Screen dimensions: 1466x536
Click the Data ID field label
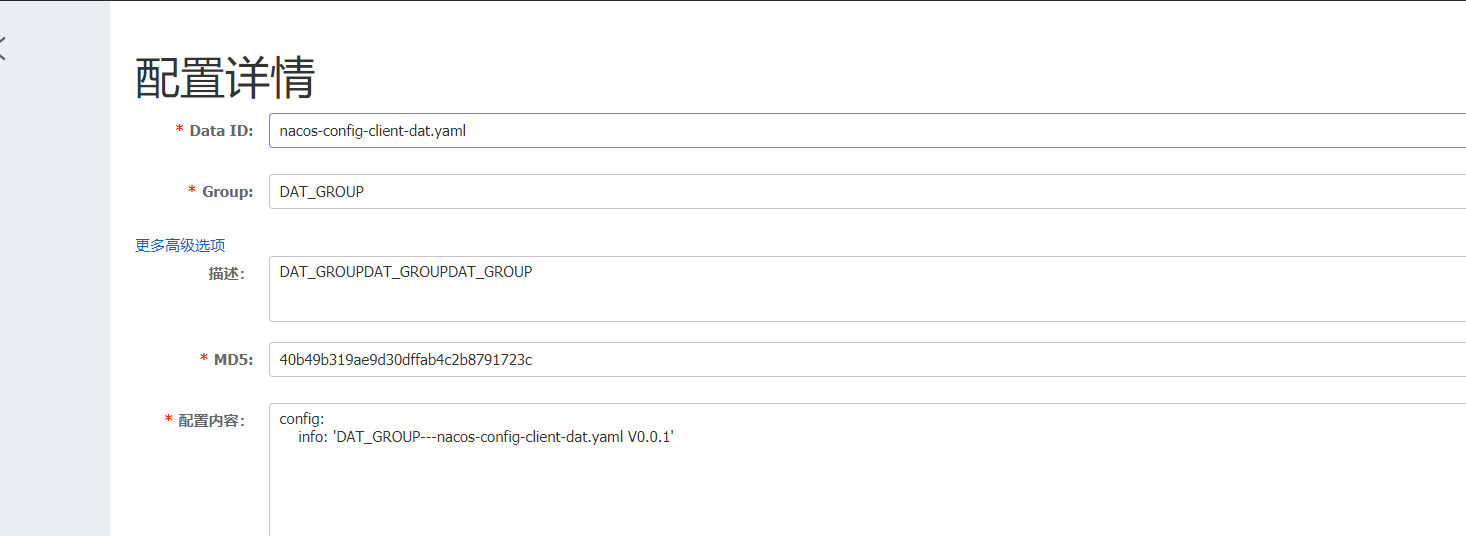pyautogui.click(x=221, y=130)
